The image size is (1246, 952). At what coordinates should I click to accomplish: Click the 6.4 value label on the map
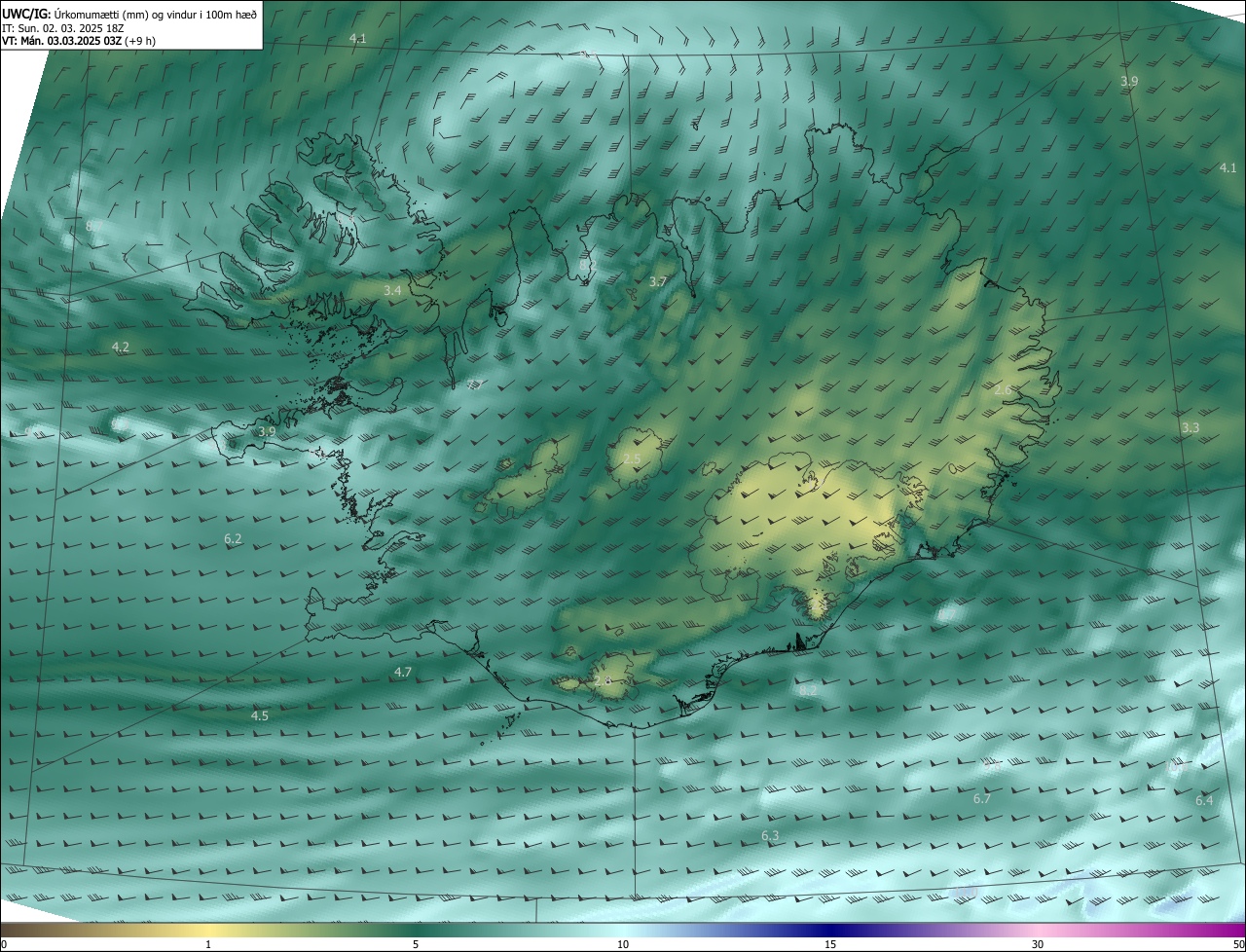[x=1205, y=800]
